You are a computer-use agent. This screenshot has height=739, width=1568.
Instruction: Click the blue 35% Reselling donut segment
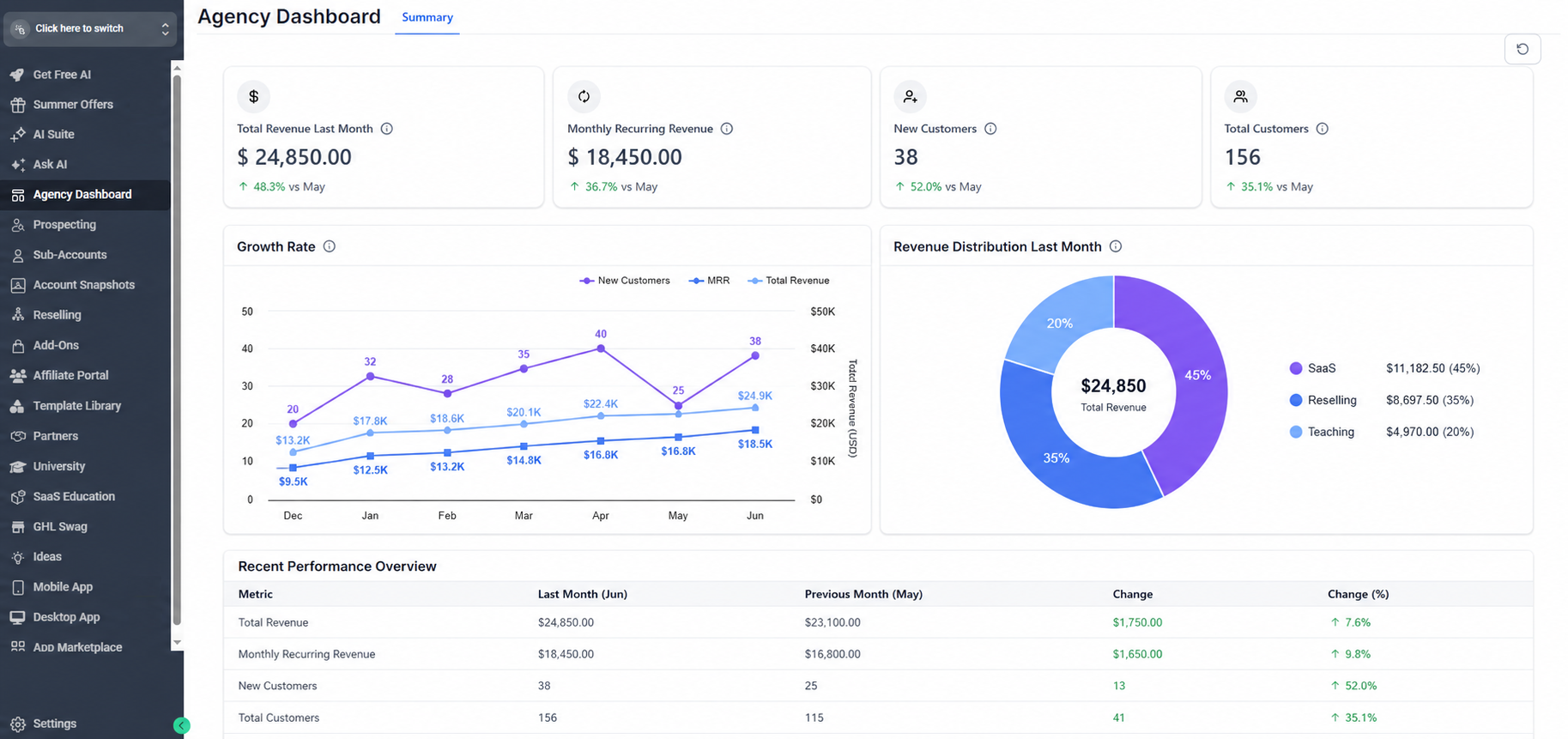point(1056,457)
